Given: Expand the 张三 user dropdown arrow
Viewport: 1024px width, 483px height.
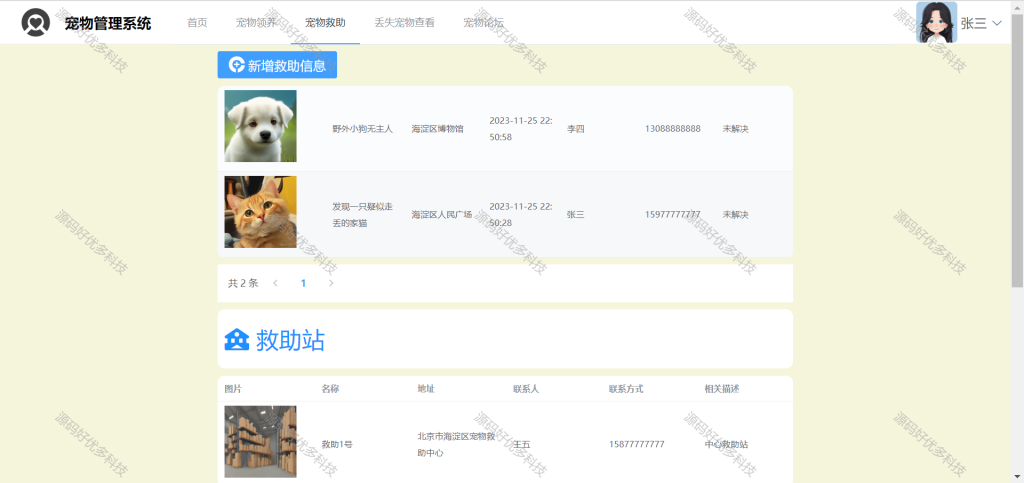Looking at the screenshot, I should [997, 23].
